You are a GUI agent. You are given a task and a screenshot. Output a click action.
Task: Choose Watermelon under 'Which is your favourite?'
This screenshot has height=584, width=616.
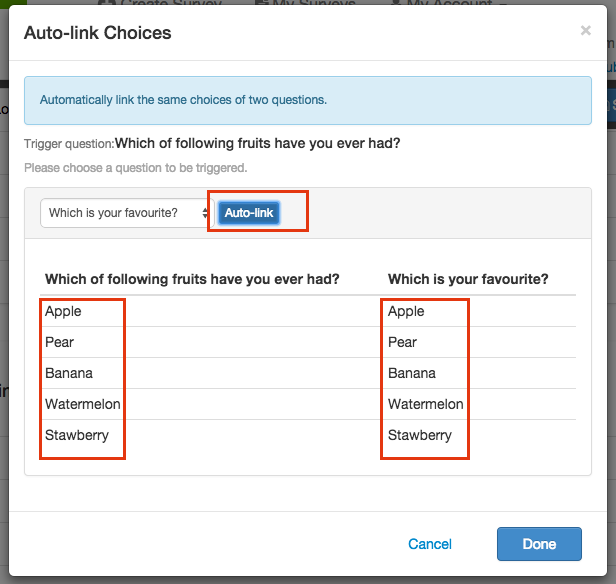tap(426, 404)
